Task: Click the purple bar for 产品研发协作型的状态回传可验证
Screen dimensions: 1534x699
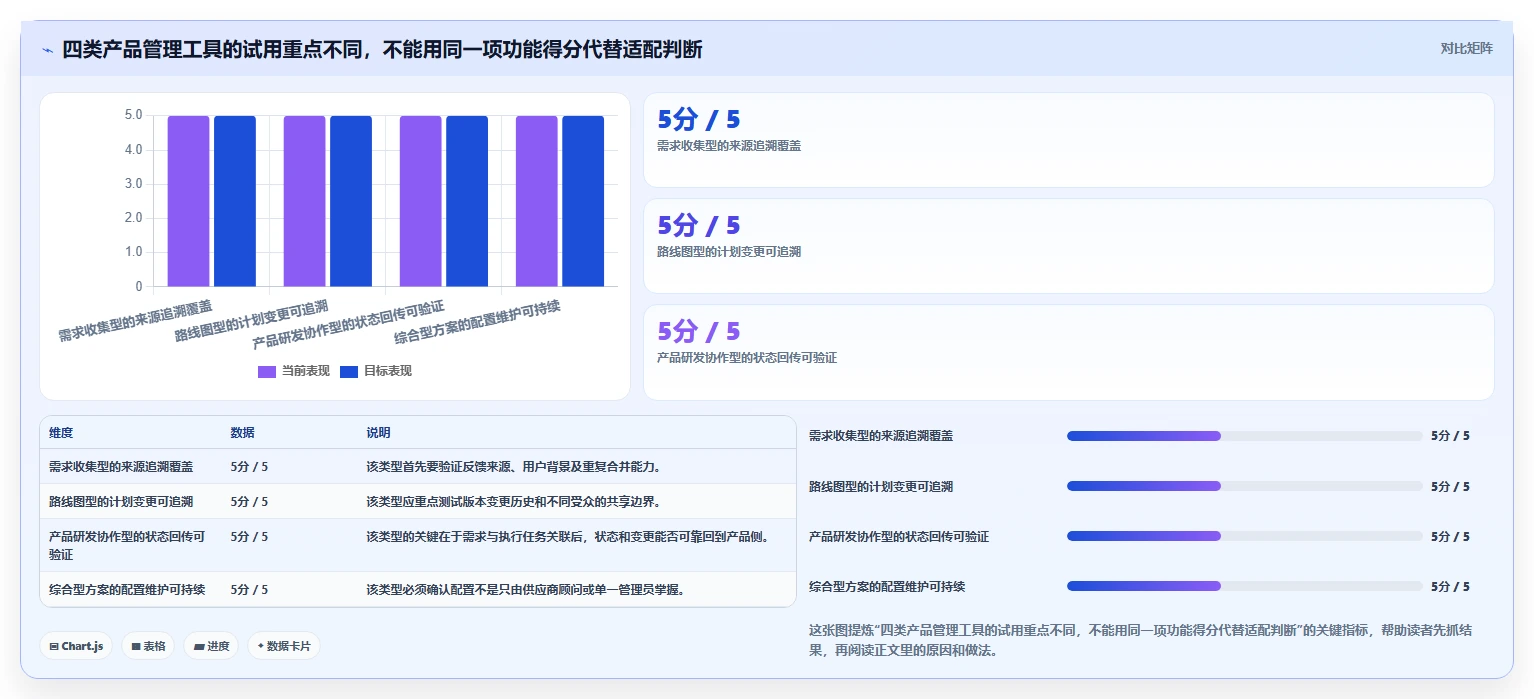Action: point(420,201)
